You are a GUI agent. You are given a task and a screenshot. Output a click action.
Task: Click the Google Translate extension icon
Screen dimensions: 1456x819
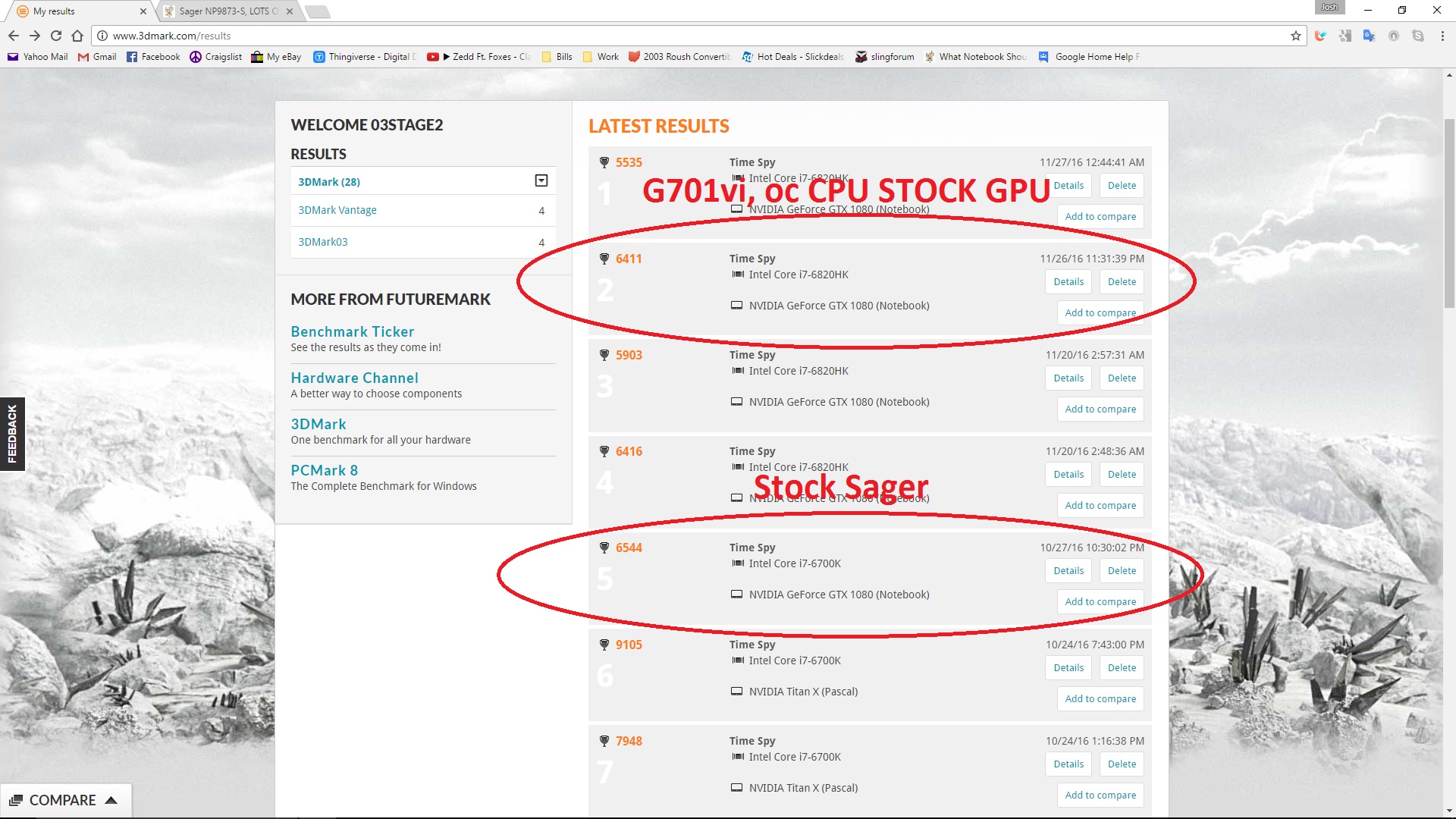1369,36
